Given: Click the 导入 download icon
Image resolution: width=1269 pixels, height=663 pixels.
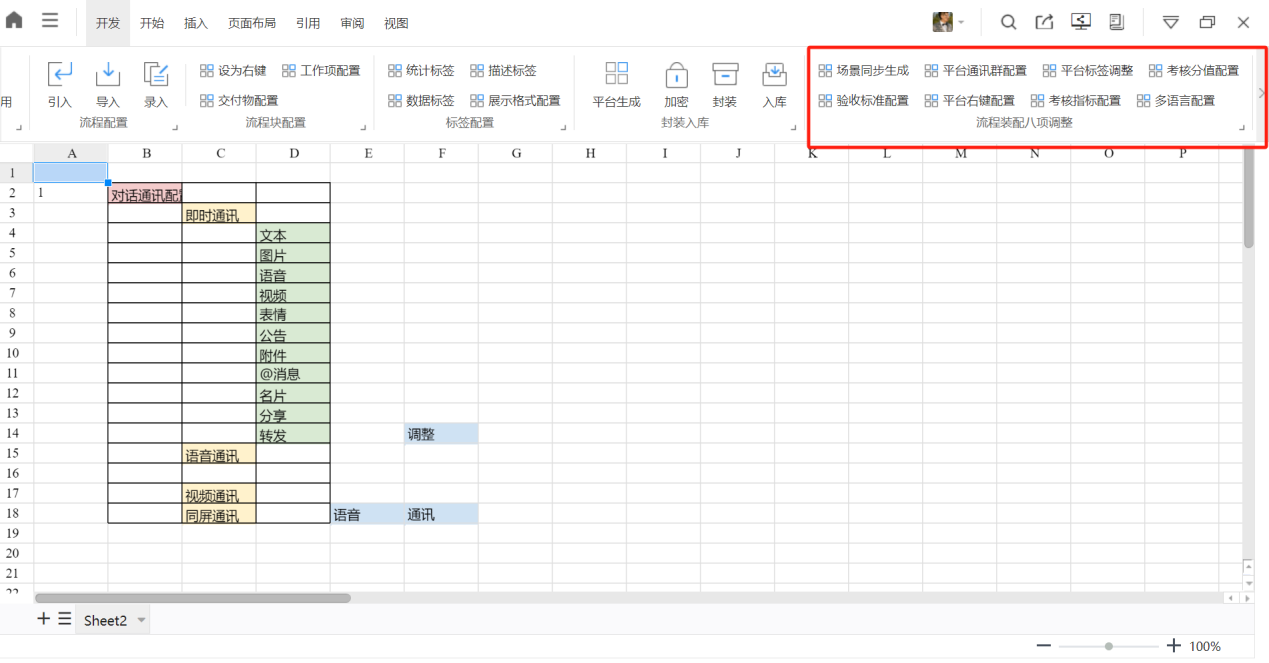Looking at the screenshot, I should [x=108, y=74].
